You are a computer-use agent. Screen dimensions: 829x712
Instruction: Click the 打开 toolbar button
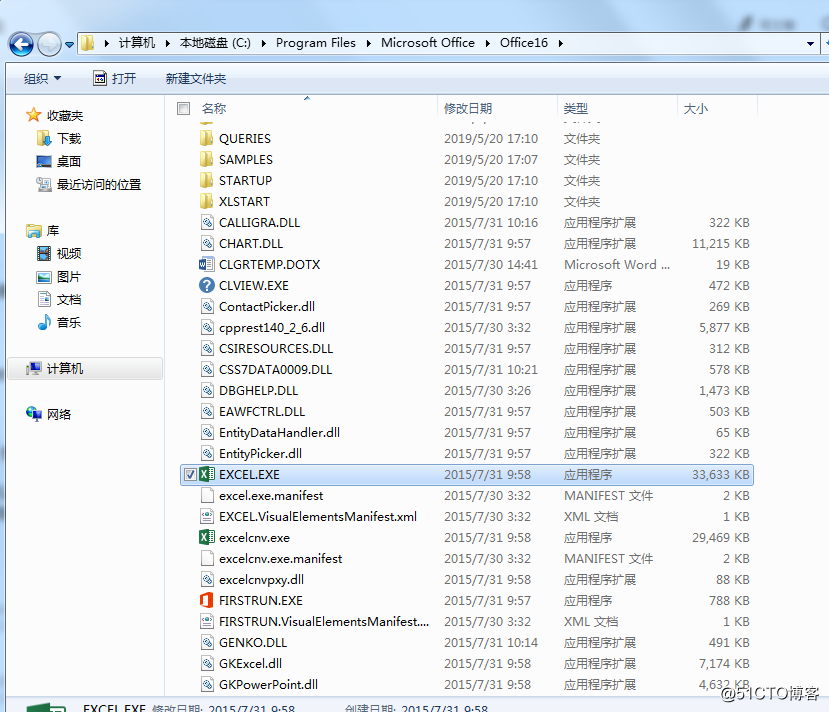pyautogui.click(x=115, y=79)
